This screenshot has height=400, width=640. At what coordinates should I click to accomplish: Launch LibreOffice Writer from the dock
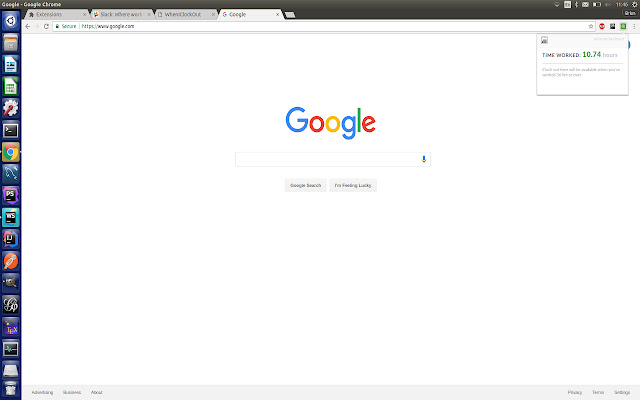[11, 64]
